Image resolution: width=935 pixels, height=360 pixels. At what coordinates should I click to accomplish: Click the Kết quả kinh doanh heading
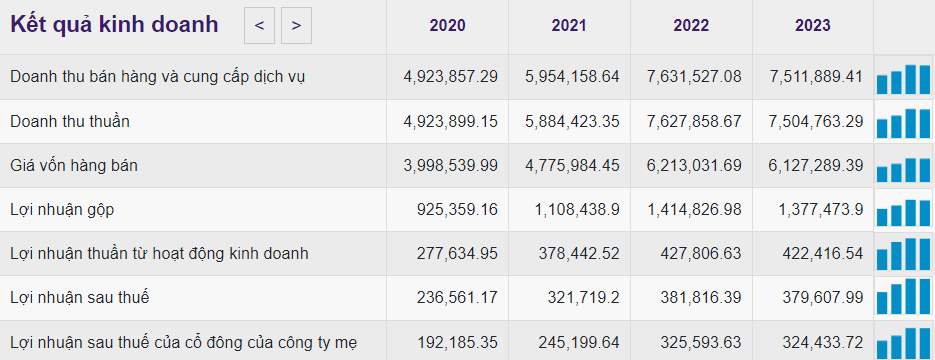click(x=114, y=25)
